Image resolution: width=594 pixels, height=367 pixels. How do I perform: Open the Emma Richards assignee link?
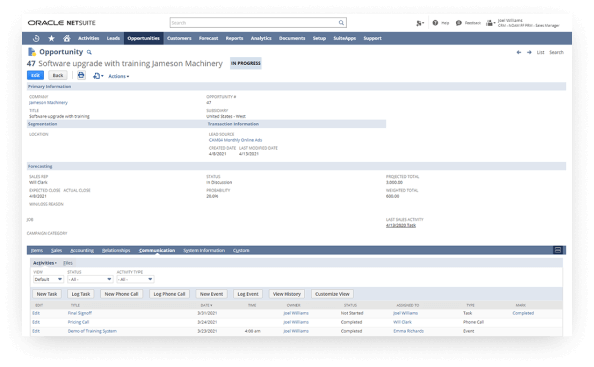click(x=408, y=331)
